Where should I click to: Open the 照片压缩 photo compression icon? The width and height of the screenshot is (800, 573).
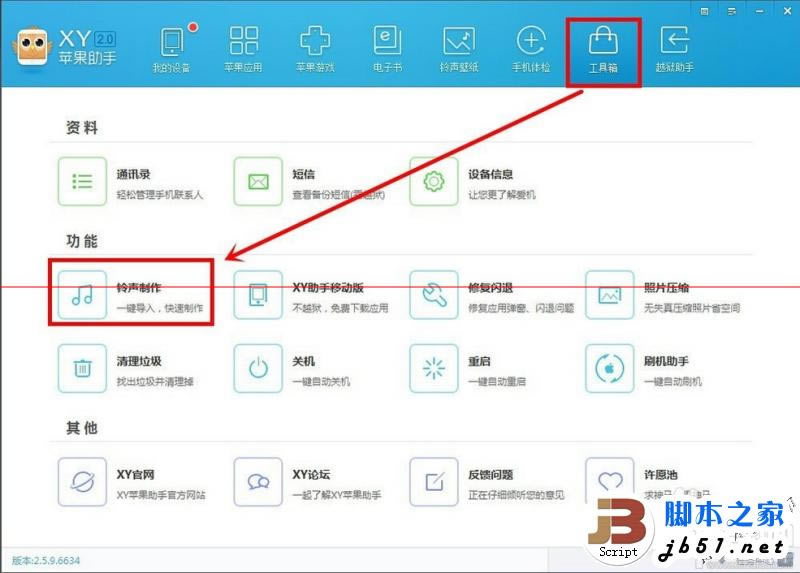pyautogui.click(x=610, y=296)
